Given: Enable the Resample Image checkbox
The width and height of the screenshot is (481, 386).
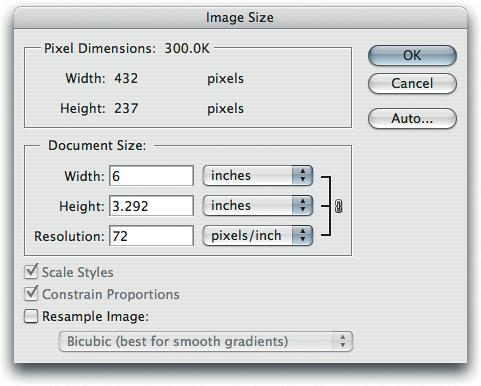Looking at the screenshot, I should tap(31, 316).
